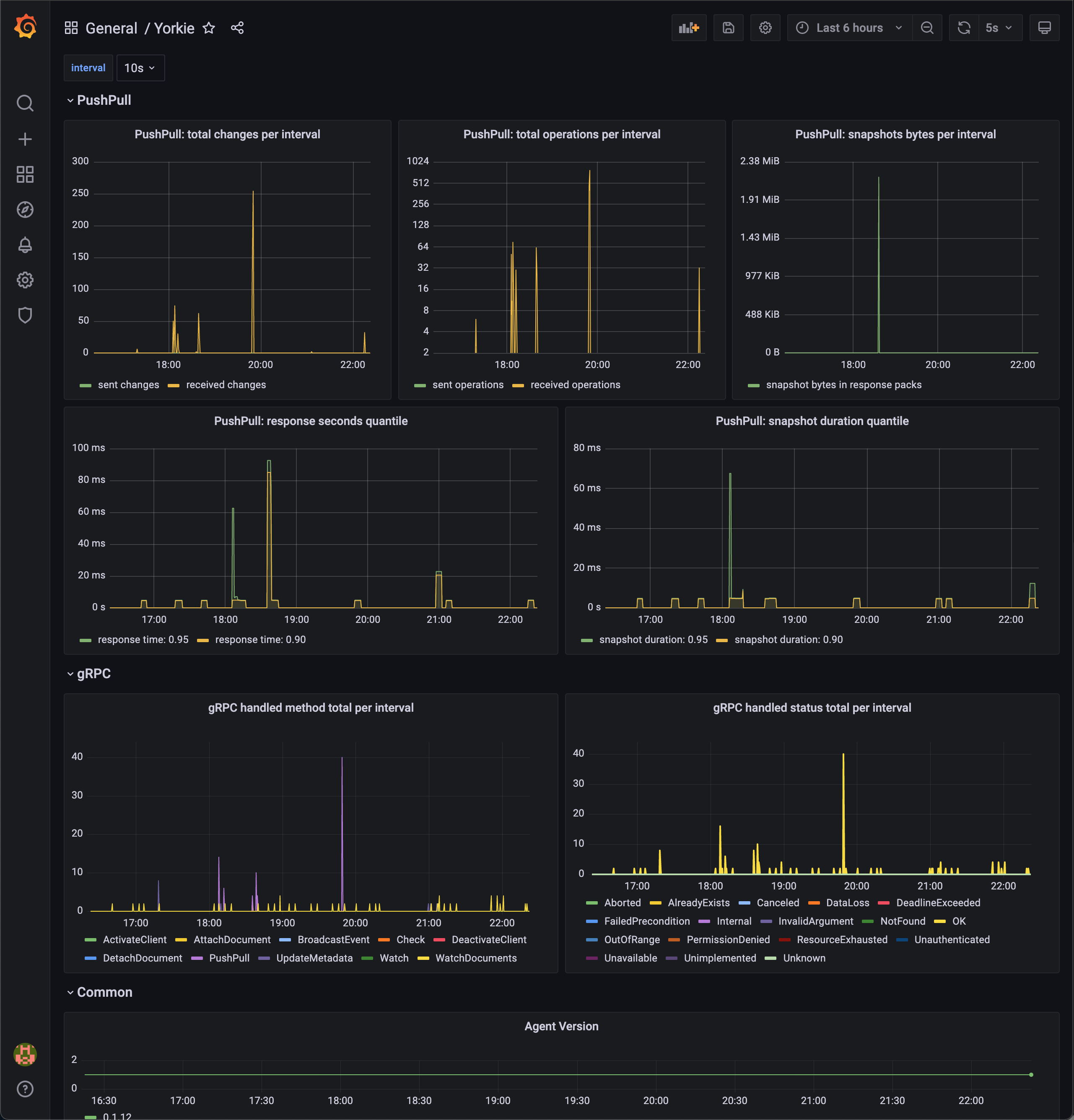The height and width of the screenshot is (1120, 1074).
Task: Open gRPC handled method total panel title
Action: click(x=311, y=708)
